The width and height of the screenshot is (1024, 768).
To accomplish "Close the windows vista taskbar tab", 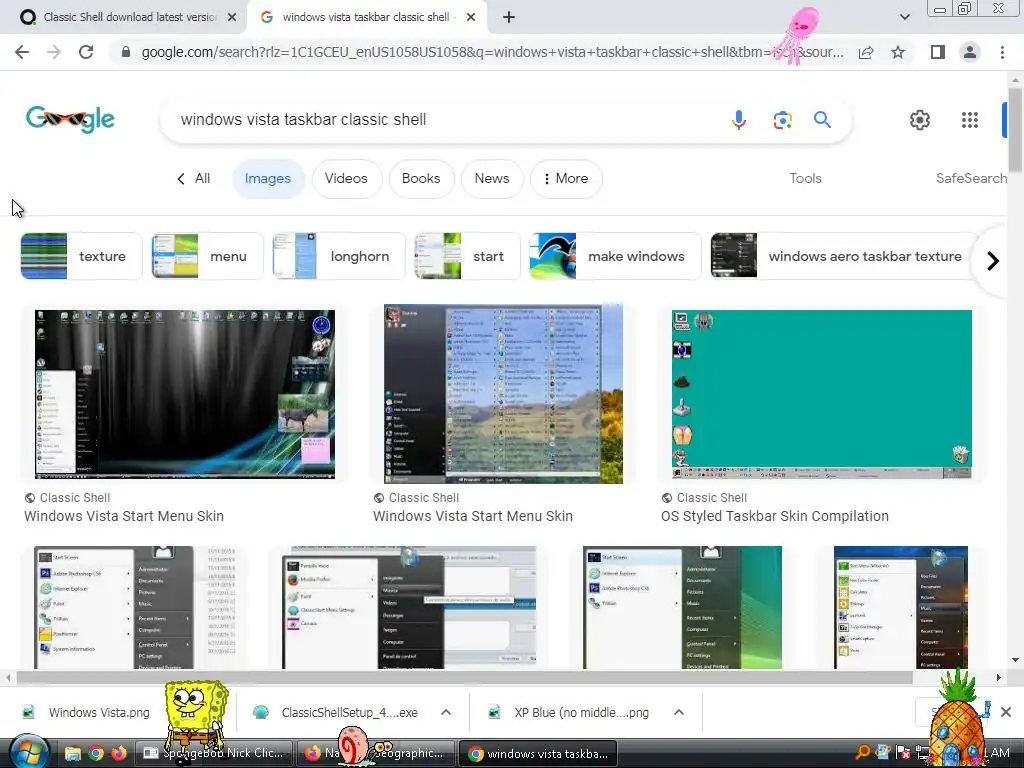I will [x=471, y=18].
